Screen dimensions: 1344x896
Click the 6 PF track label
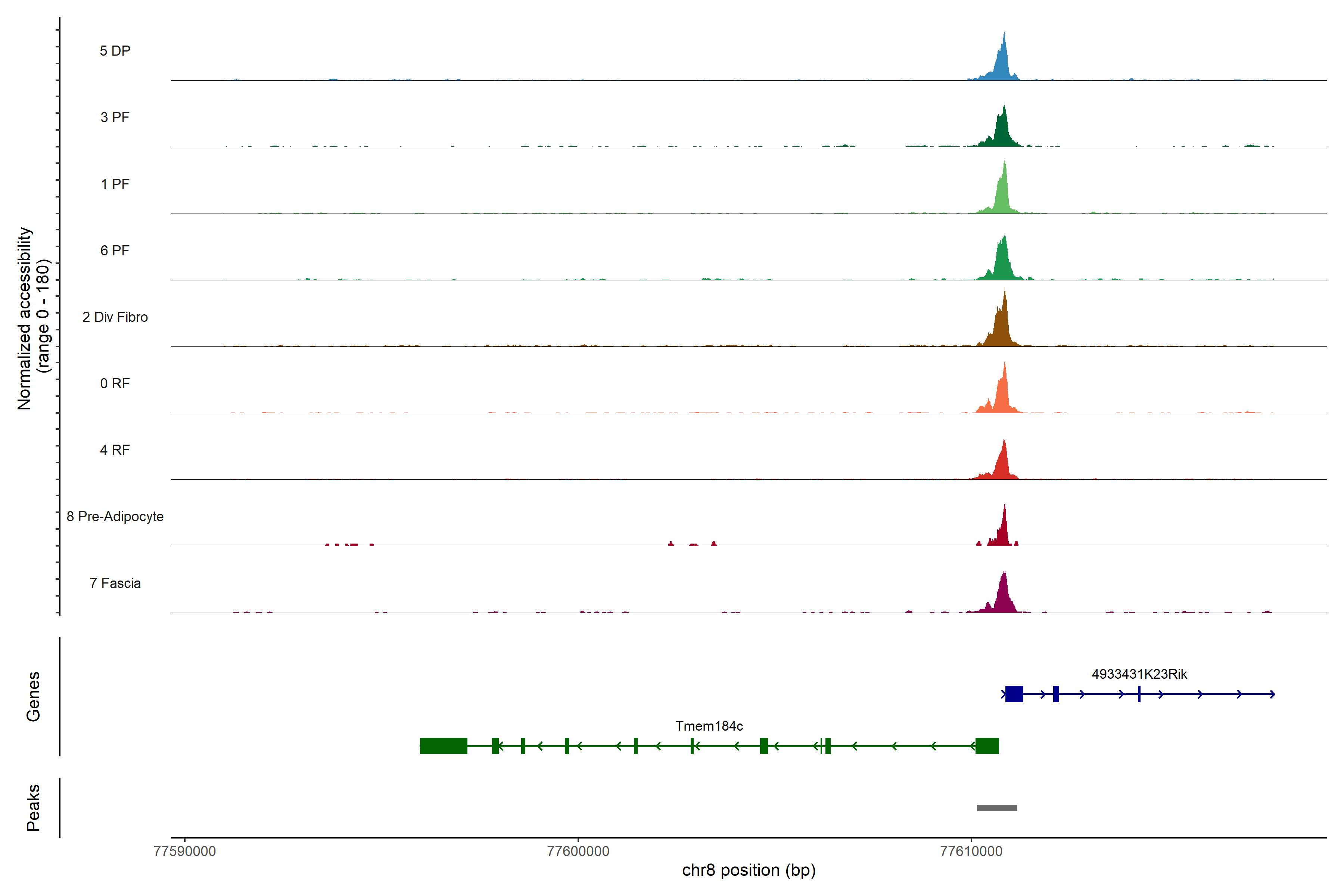(x=115, y=250)
